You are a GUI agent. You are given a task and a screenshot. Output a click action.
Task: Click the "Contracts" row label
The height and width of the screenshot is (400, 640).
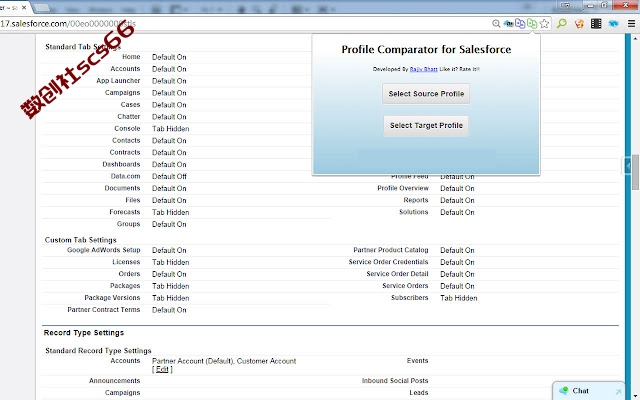pyautogui.click(x=124, y=152)
